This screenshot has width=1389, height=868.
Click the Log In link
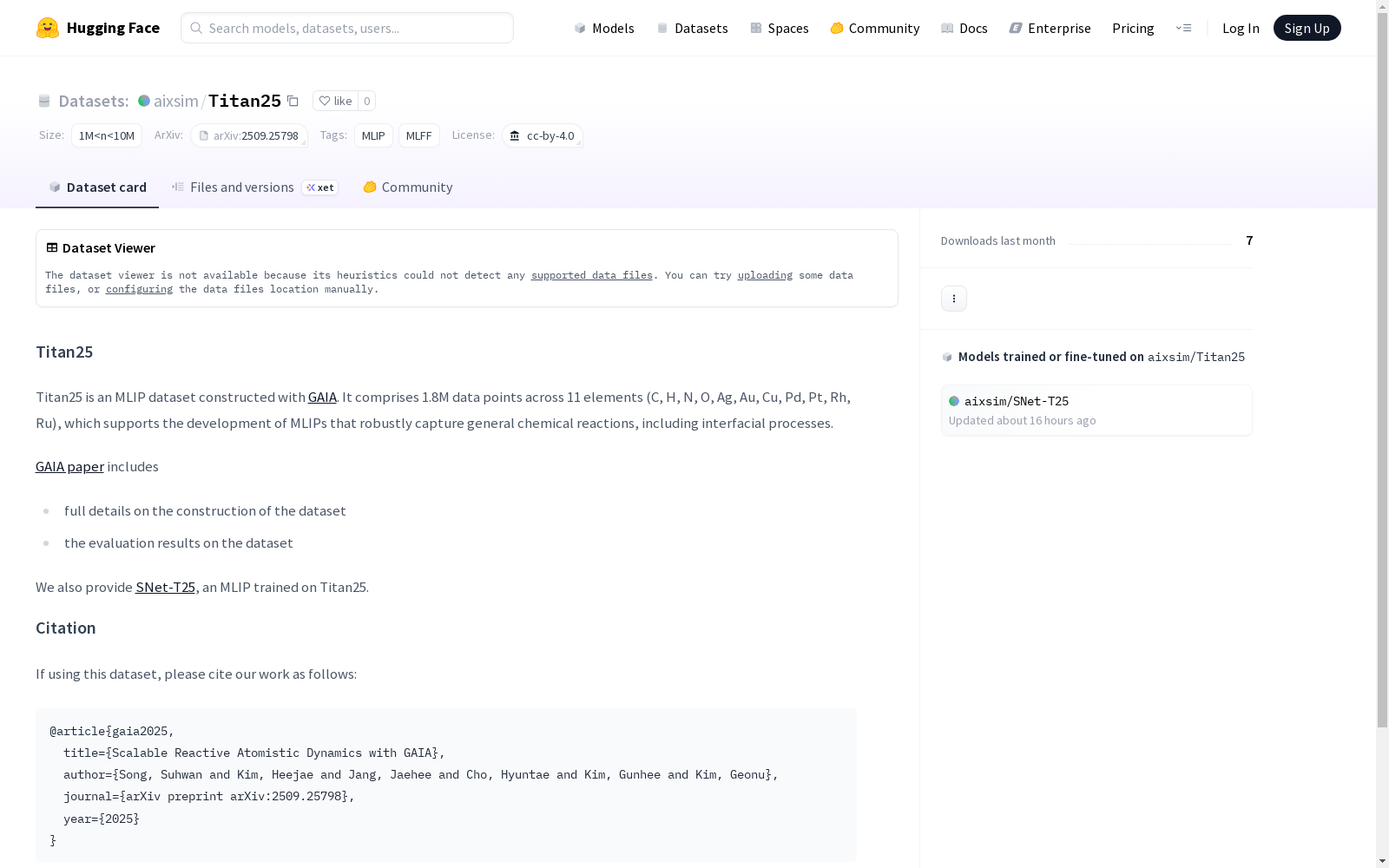click(x=1241, y=28)
